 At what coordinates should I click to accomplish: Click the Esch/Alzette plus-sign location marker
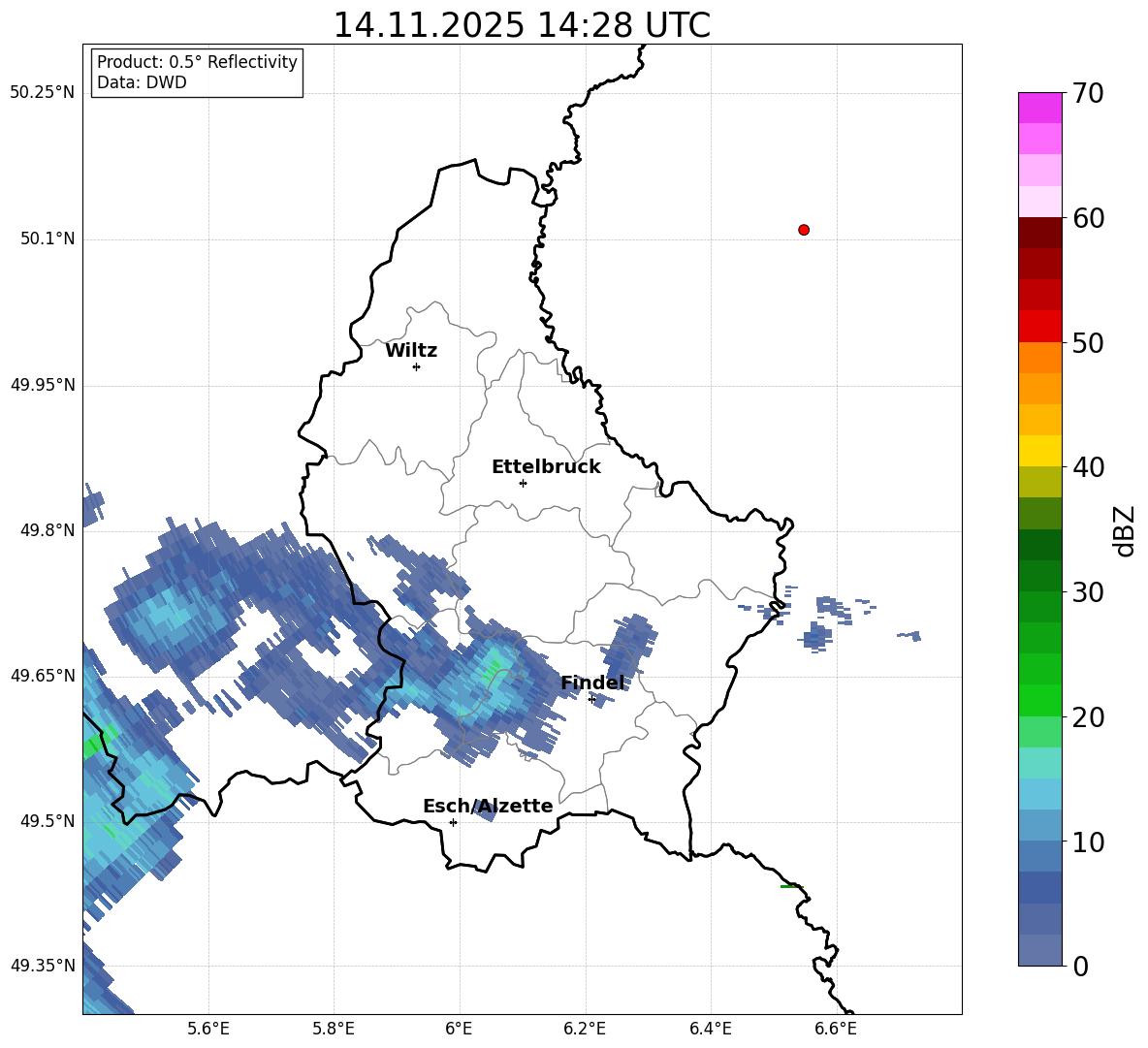point(453,822)
